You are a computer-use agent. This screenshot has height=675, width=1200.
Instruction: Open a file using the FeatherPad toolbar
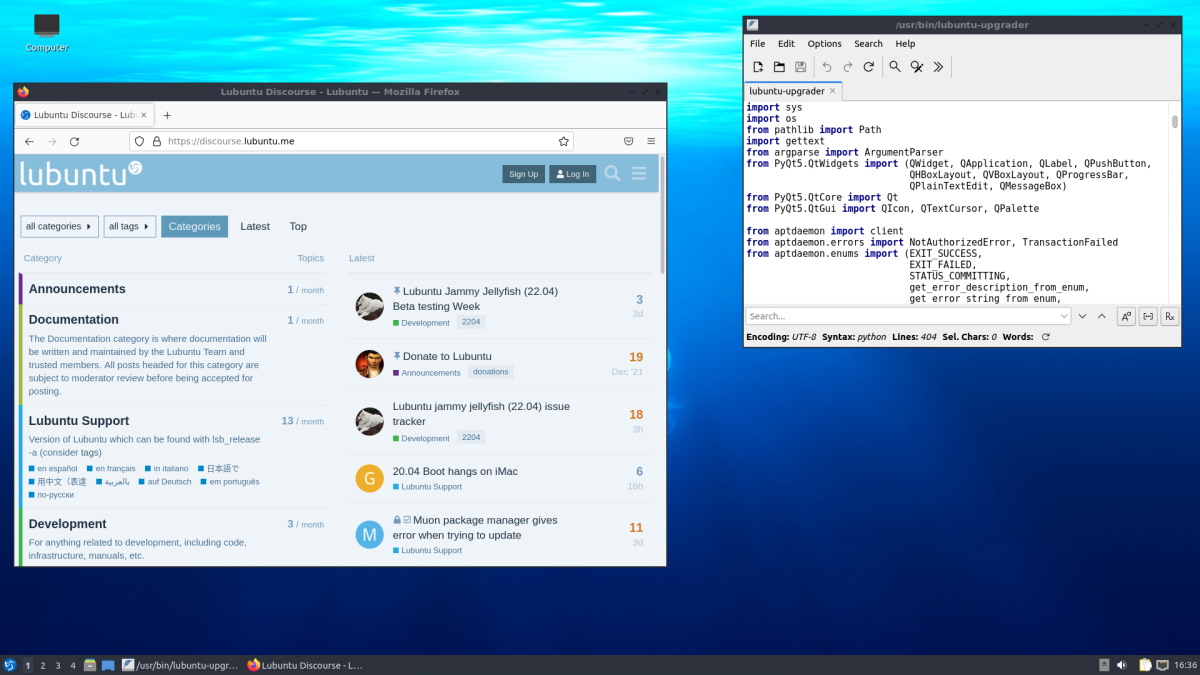779,66
